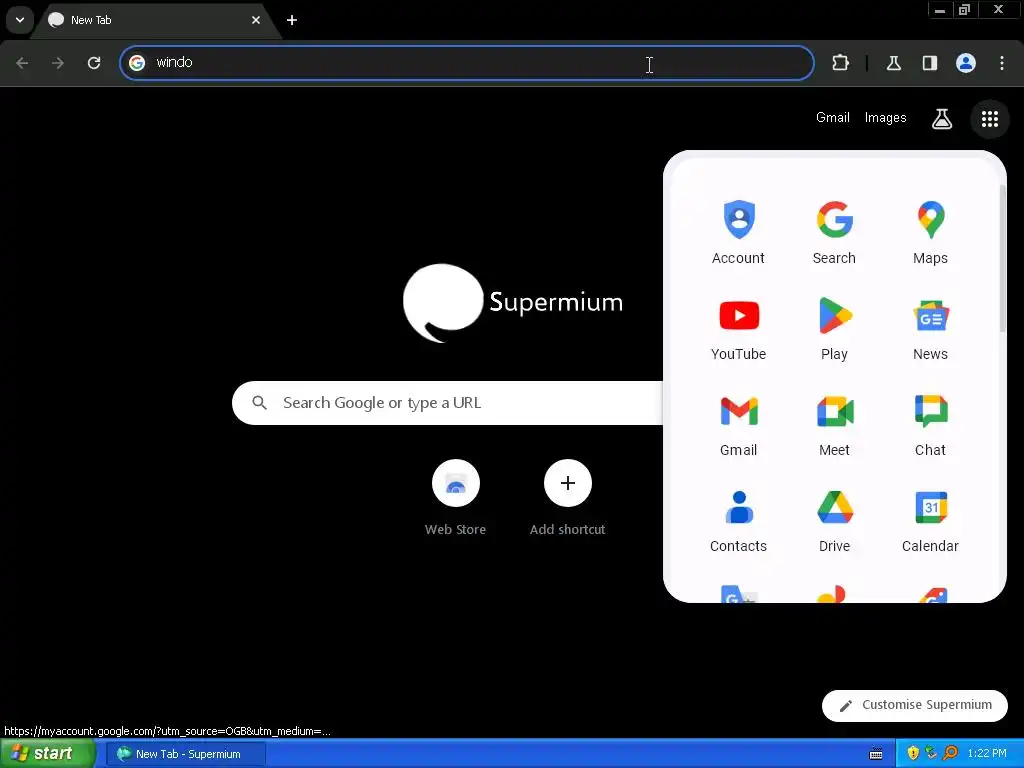Go back to previous page
This screenshot has height=768, width=1024.
22,63
